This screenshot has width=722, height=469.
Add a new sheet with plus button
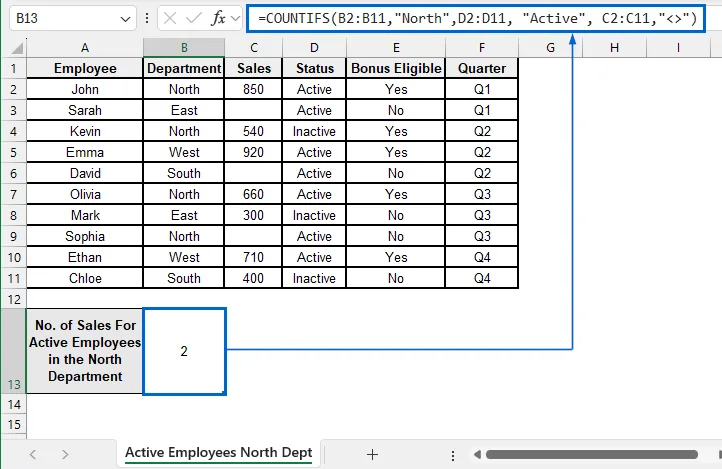(x=372, y=455)
